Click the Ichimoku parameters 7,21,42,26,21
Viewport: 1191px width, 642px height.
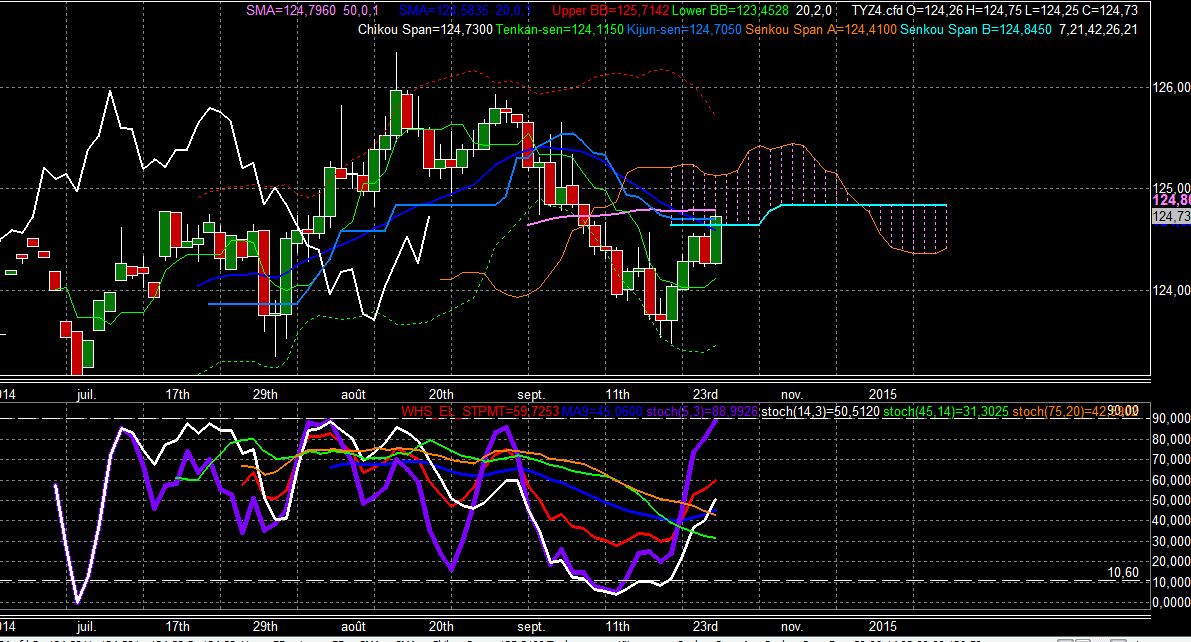(x=1098, y=30)
